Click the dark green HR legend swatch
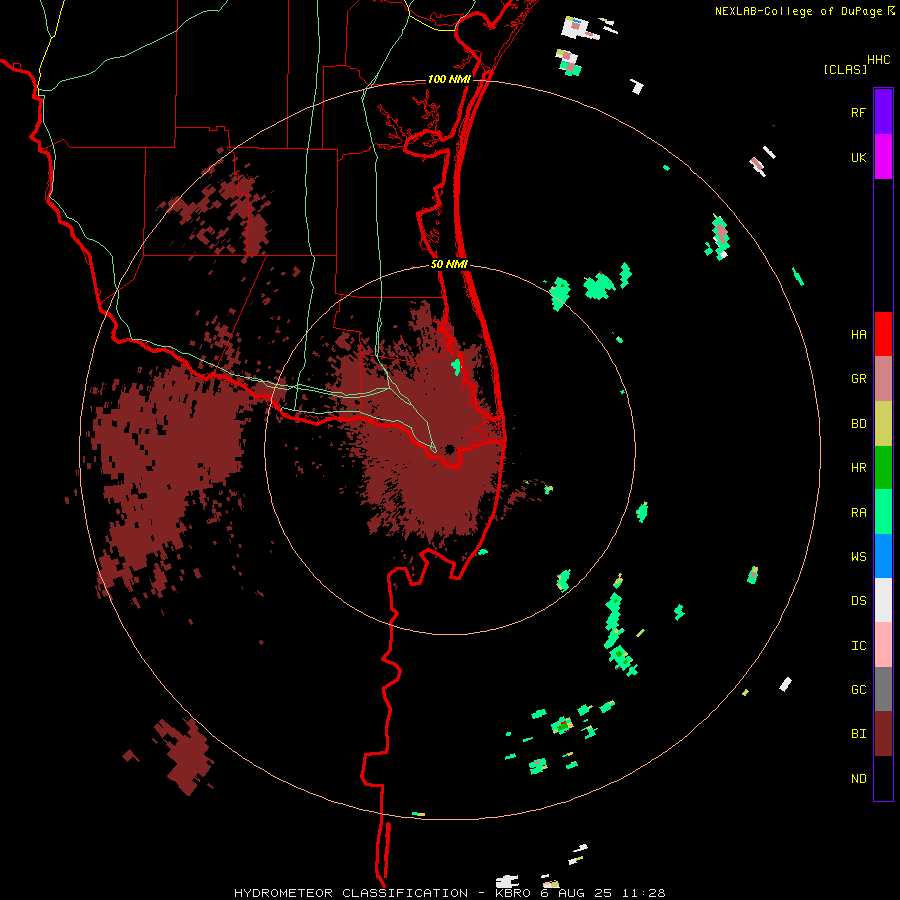The height and width of the screenshot is (900, 900). click(x=883, y=467)
